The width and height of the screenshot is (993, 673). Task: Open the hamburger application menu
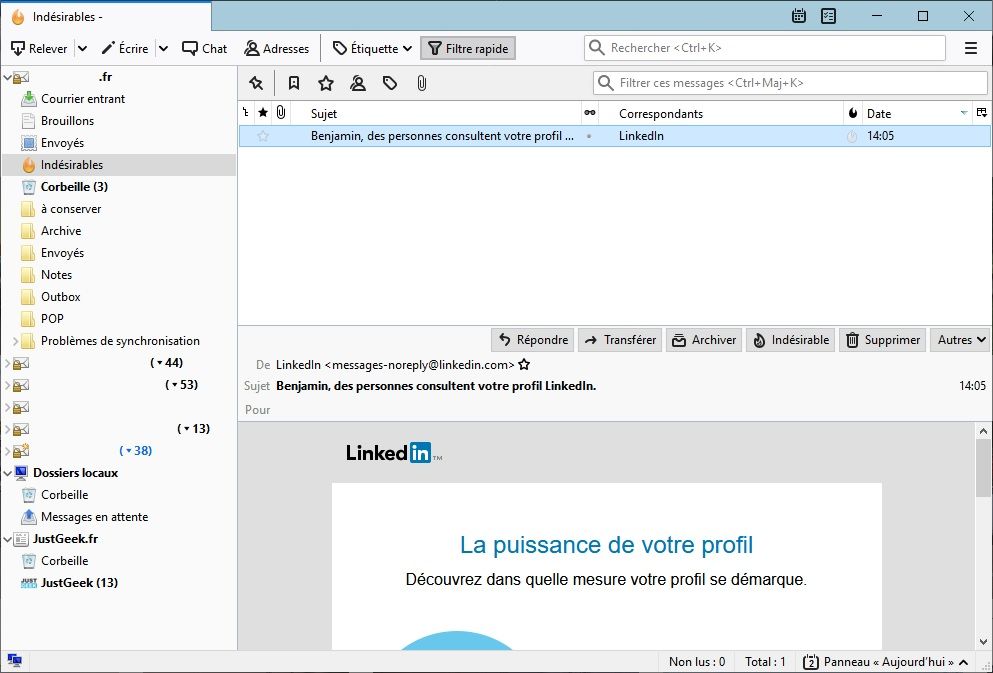coord(970,48)
